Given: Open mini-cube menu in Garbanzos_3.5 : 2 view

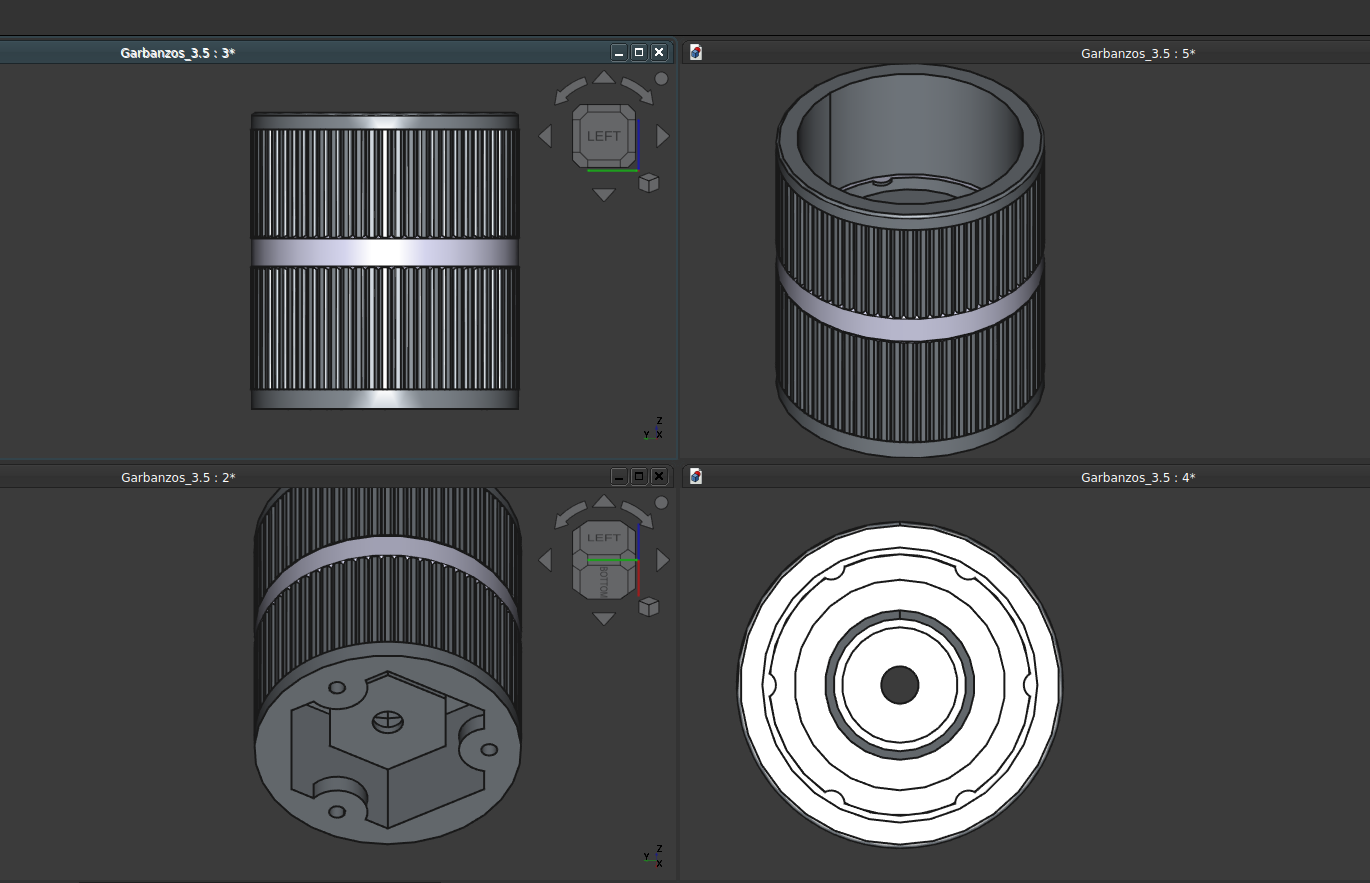Looking at the screenshot, I should click(x=649, y=607).
